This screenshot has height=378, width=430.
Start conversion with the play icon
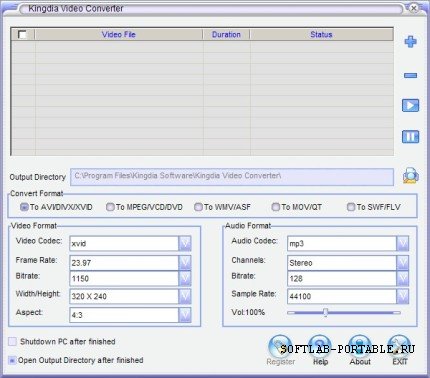click(410, 106)
